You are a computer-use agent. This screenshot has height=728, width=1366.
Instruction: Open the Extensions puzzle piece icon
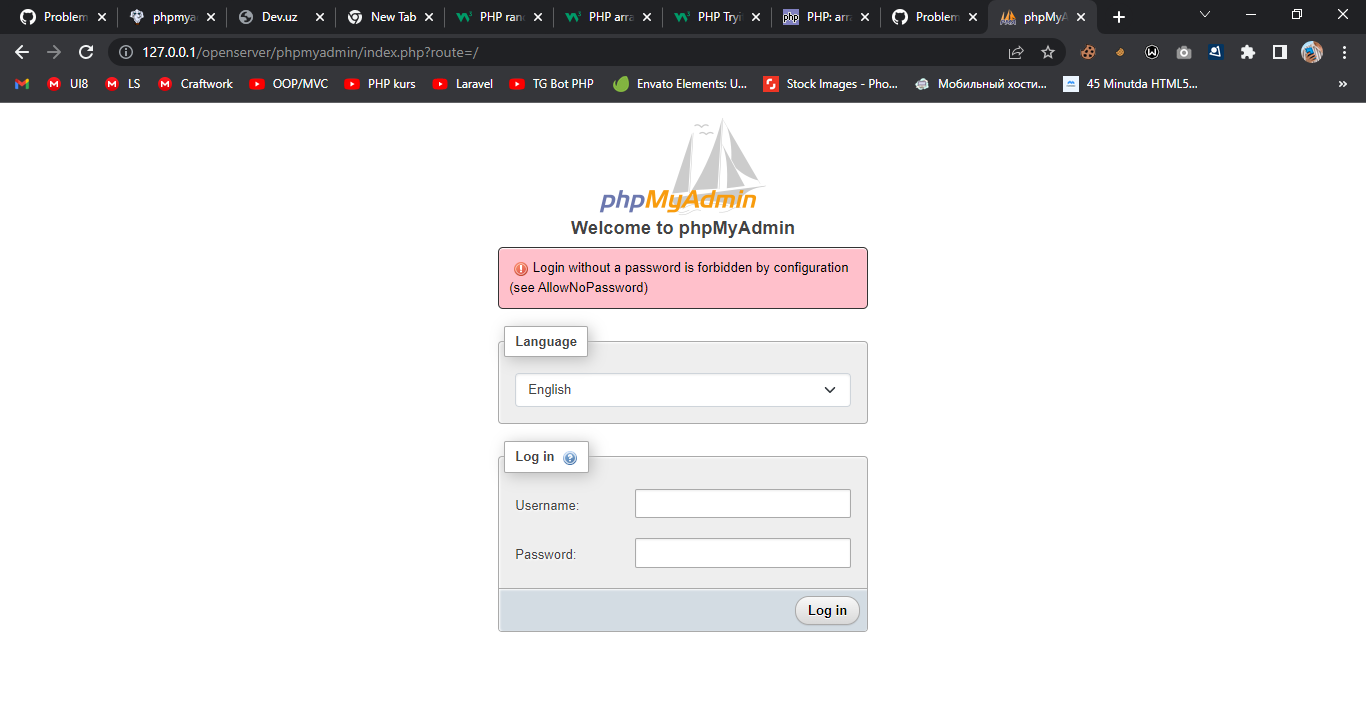tap(1247, 52)
